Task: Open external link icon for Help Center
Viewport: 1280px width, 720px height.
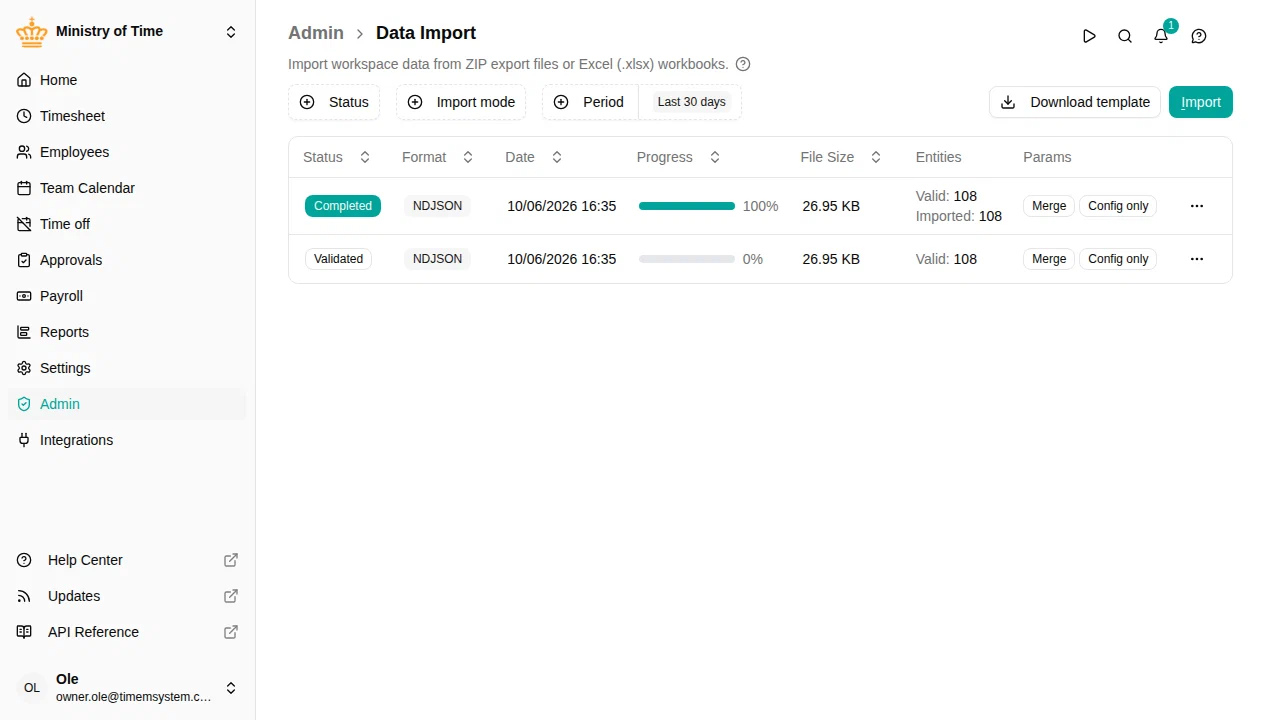Action: [231, 560]
